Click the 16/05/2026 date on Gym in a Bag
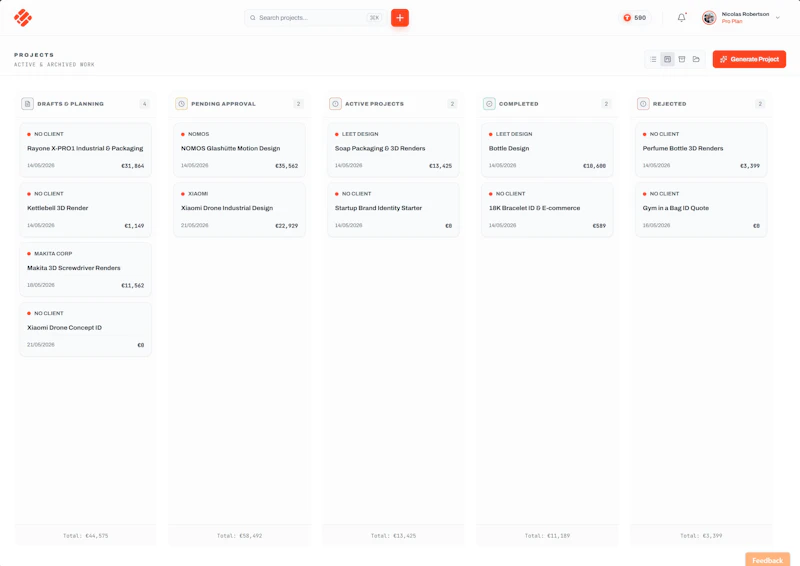800x566 pixels. tap(656, 225)
